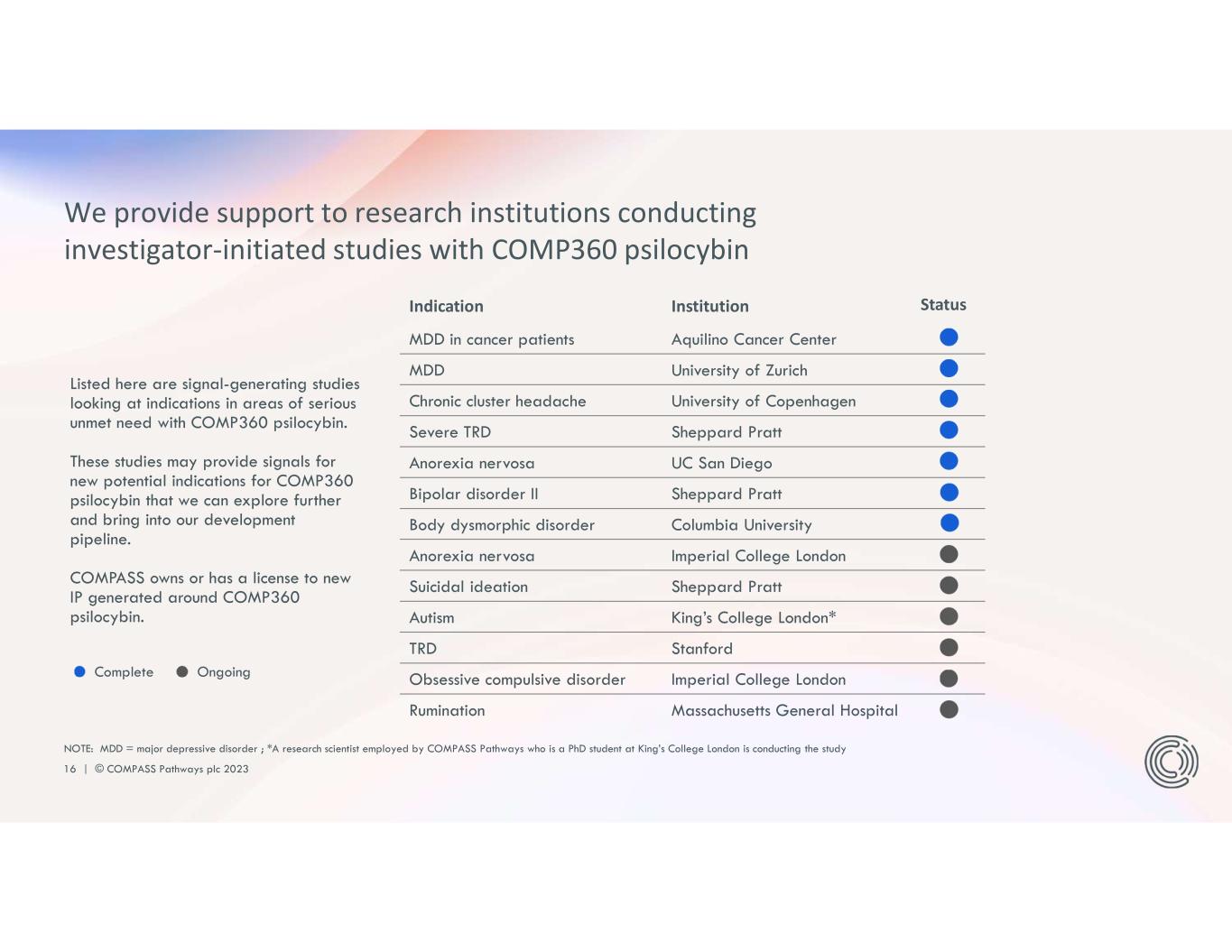Click the status dot for Massachusetts General Hospital
The height and width of the screenshot is (952, 1232).
(x=949, y=709)
